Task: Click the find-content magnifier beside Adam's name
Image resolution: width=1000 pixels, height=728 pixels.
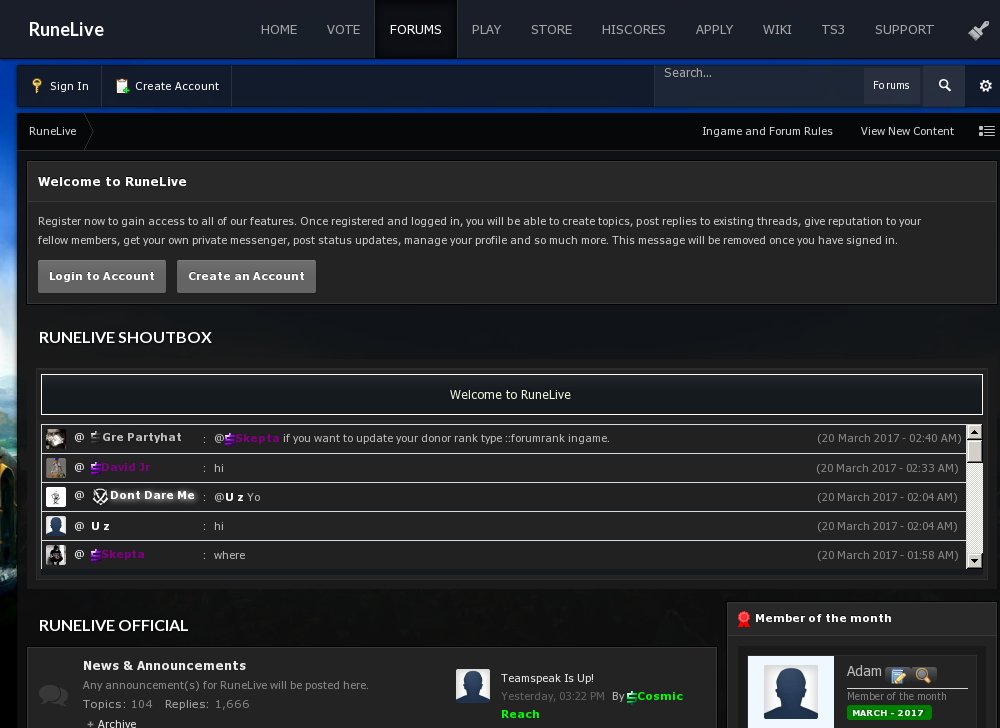Action: click(924, 675)
